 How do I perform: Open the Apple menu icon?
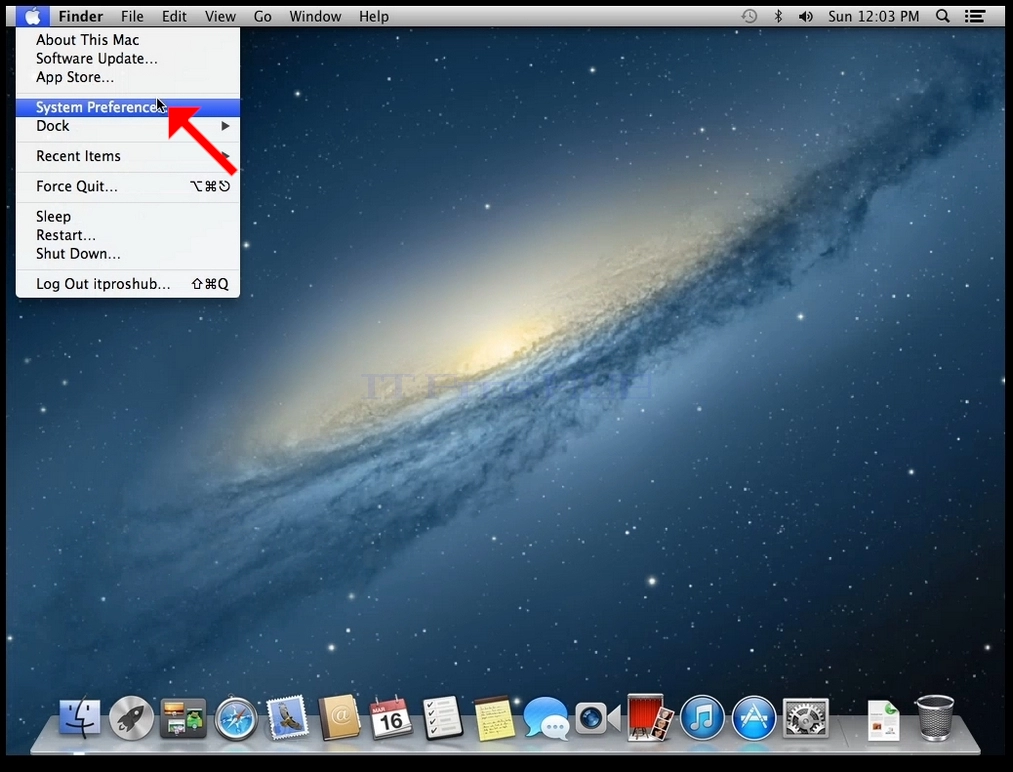click(x=32, y=16)
